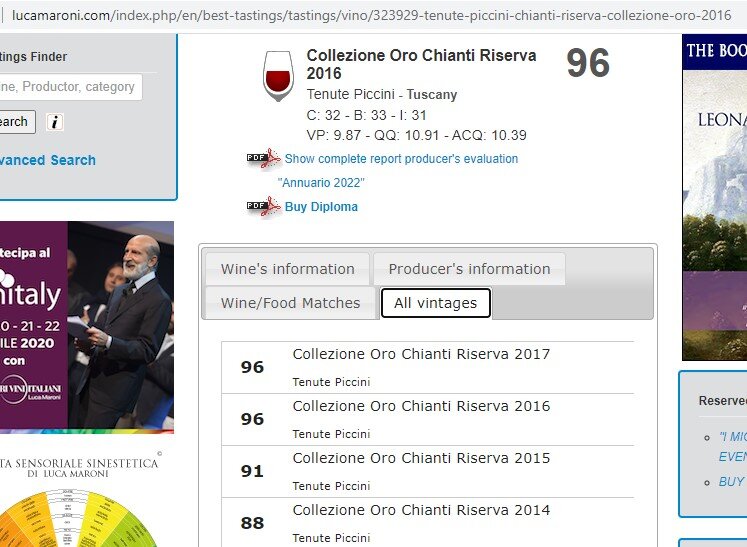Image resolution: width=747 pixels, height=547 pixels.
Task: Switch to the Producer's information tab
Action: pos(469,269)
